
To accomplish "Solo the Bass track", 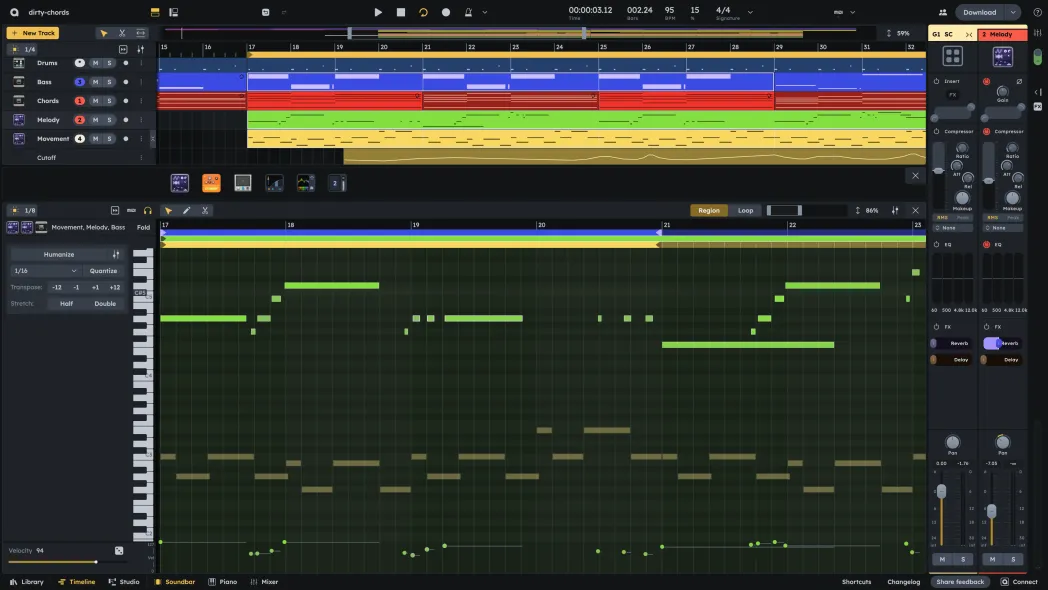I will point(109,82).
